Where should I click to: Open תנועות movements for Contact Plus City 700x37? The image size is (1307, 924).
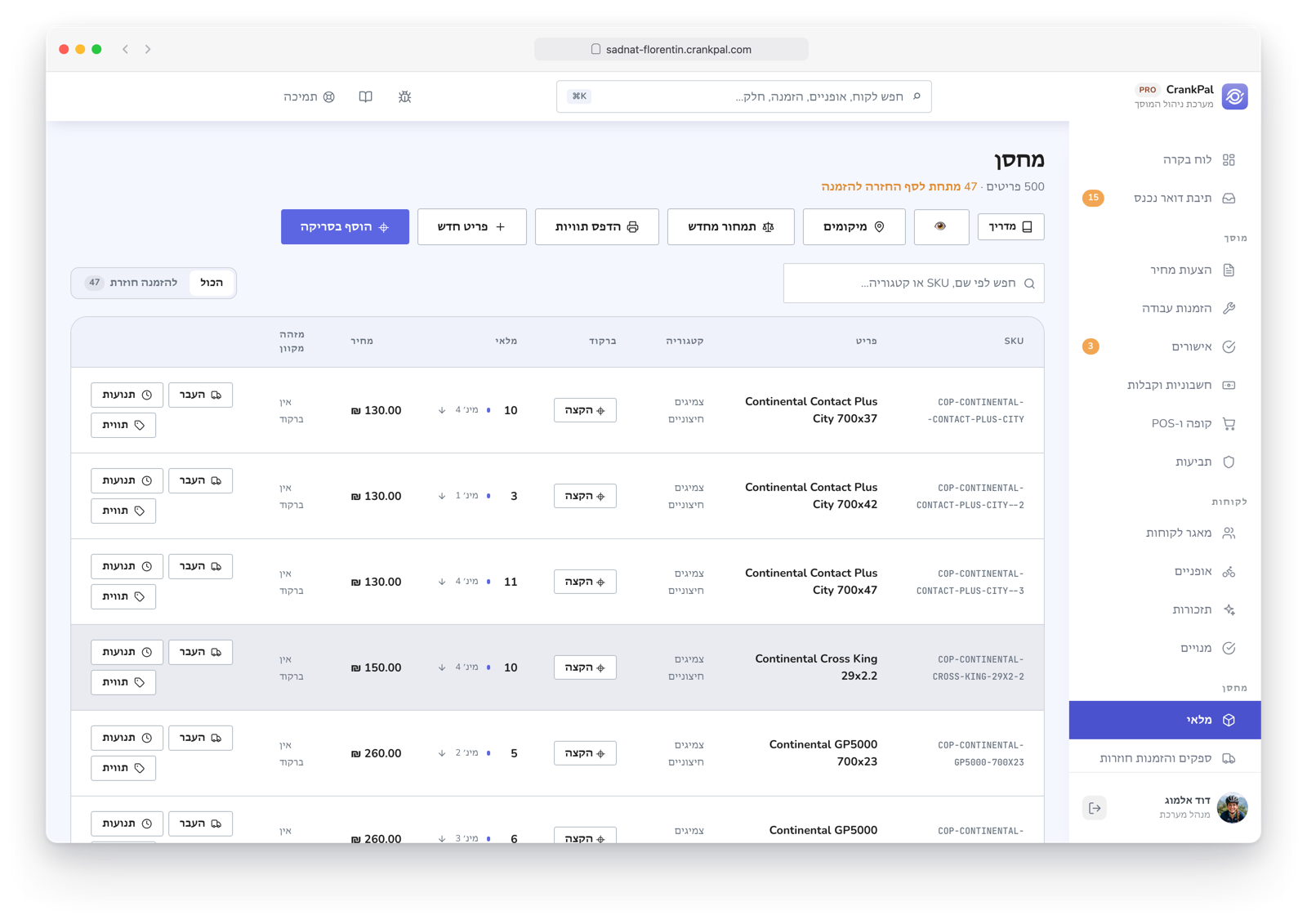[127, 395]
